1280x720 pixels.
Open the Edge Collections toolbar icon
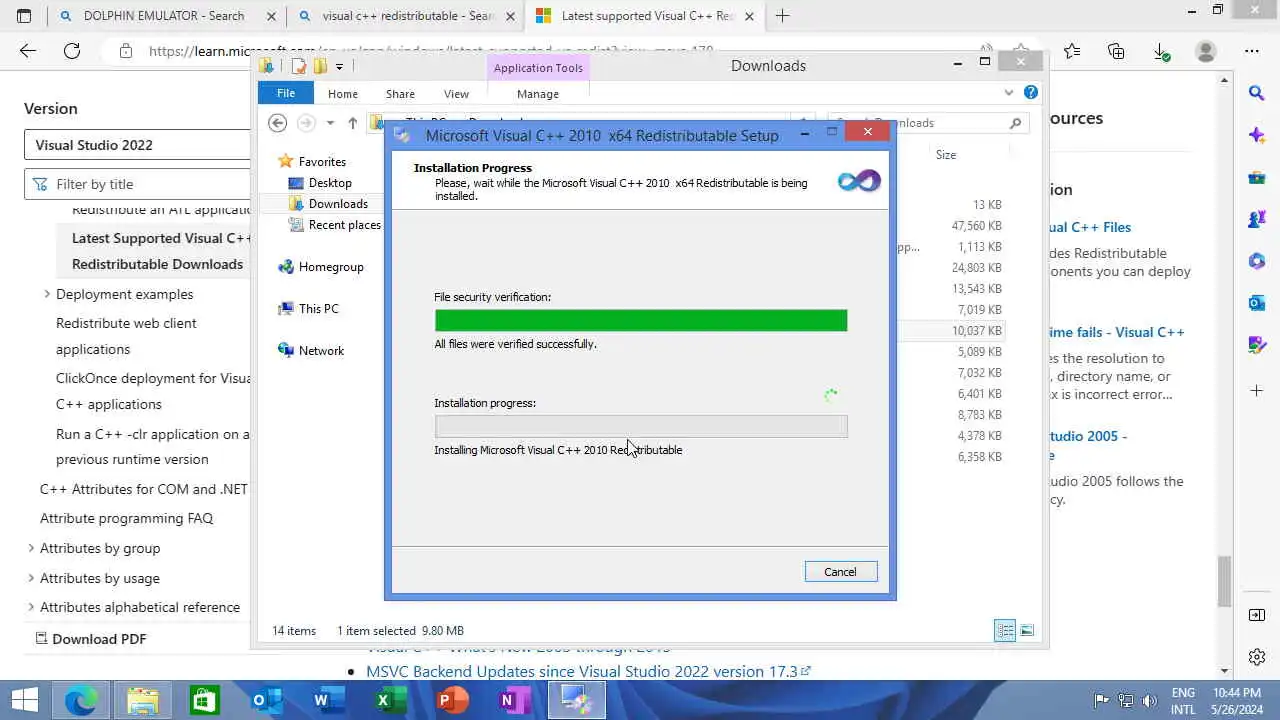[x=1116, y=51]
